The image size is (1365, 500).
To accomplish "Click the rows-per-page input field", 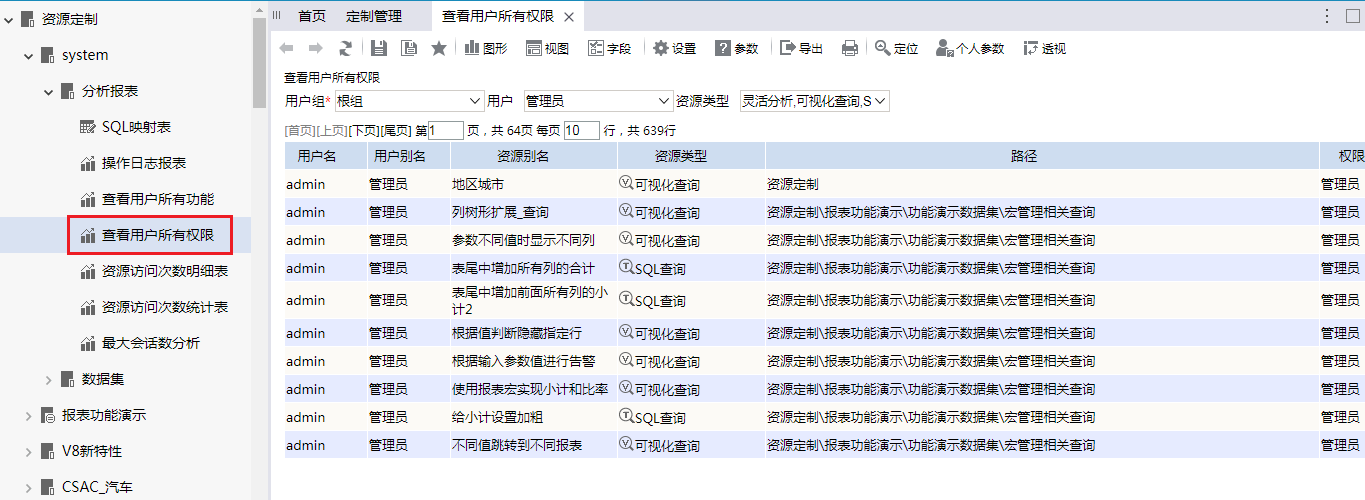I will pos(582,130).
